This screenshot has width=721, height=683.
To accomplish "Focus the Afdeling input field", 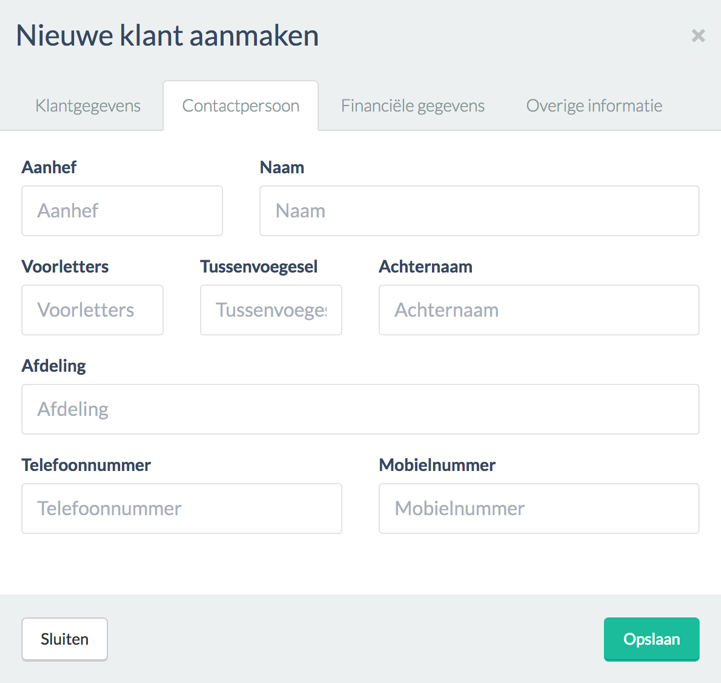I will [x=360, y=409].
